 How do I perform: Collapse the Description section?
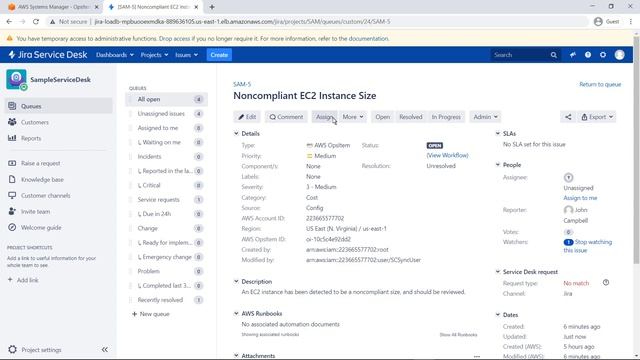click(x=236, y=281)
